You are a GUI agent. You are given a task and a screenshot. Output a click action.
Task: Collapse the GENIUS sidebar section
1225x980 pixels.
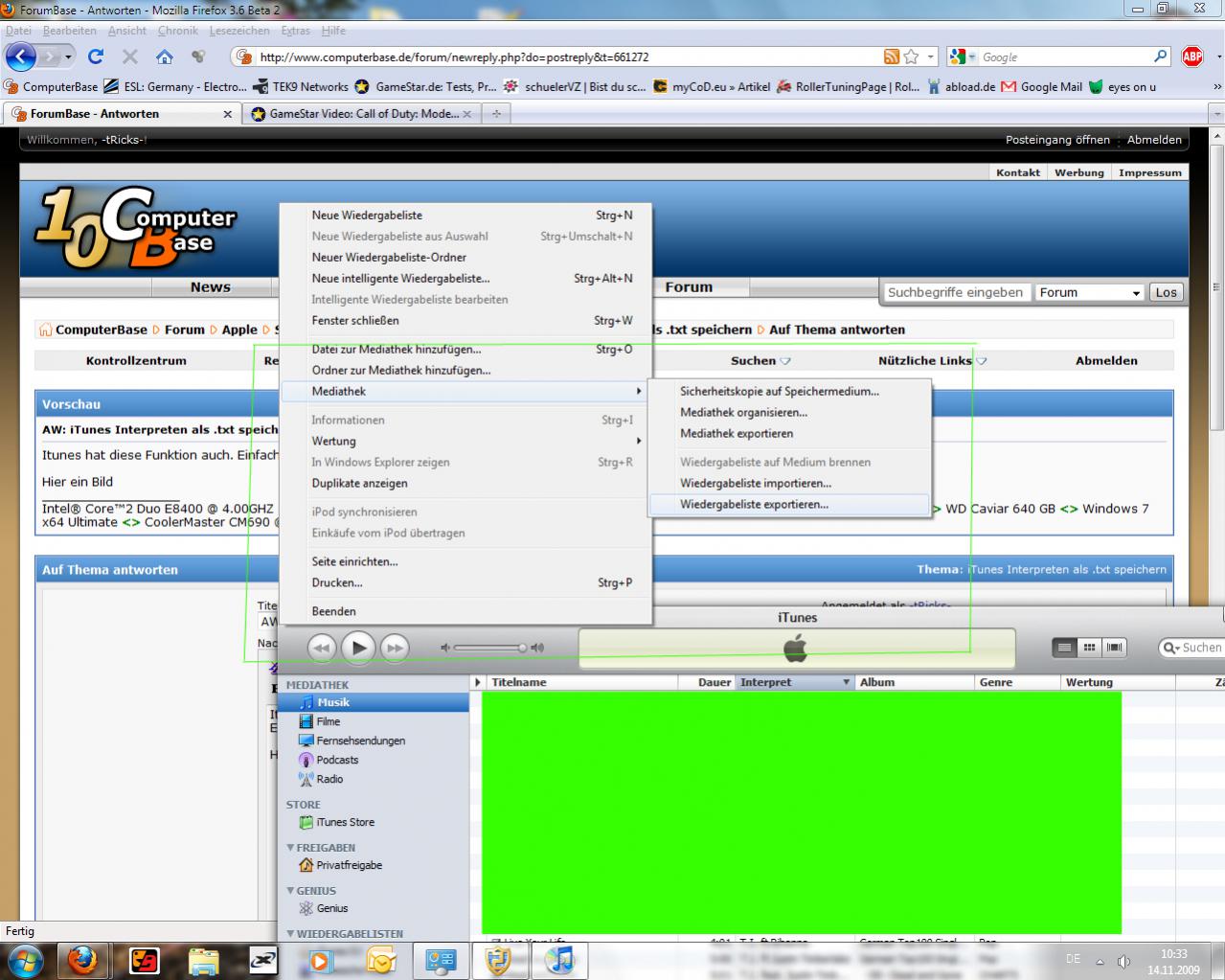click(x=290, y=891)
